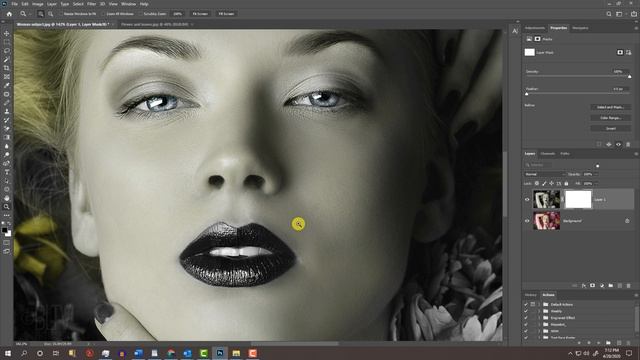Open the Normal blend mode dropdown
640x360 pixels.
(544, 174)
